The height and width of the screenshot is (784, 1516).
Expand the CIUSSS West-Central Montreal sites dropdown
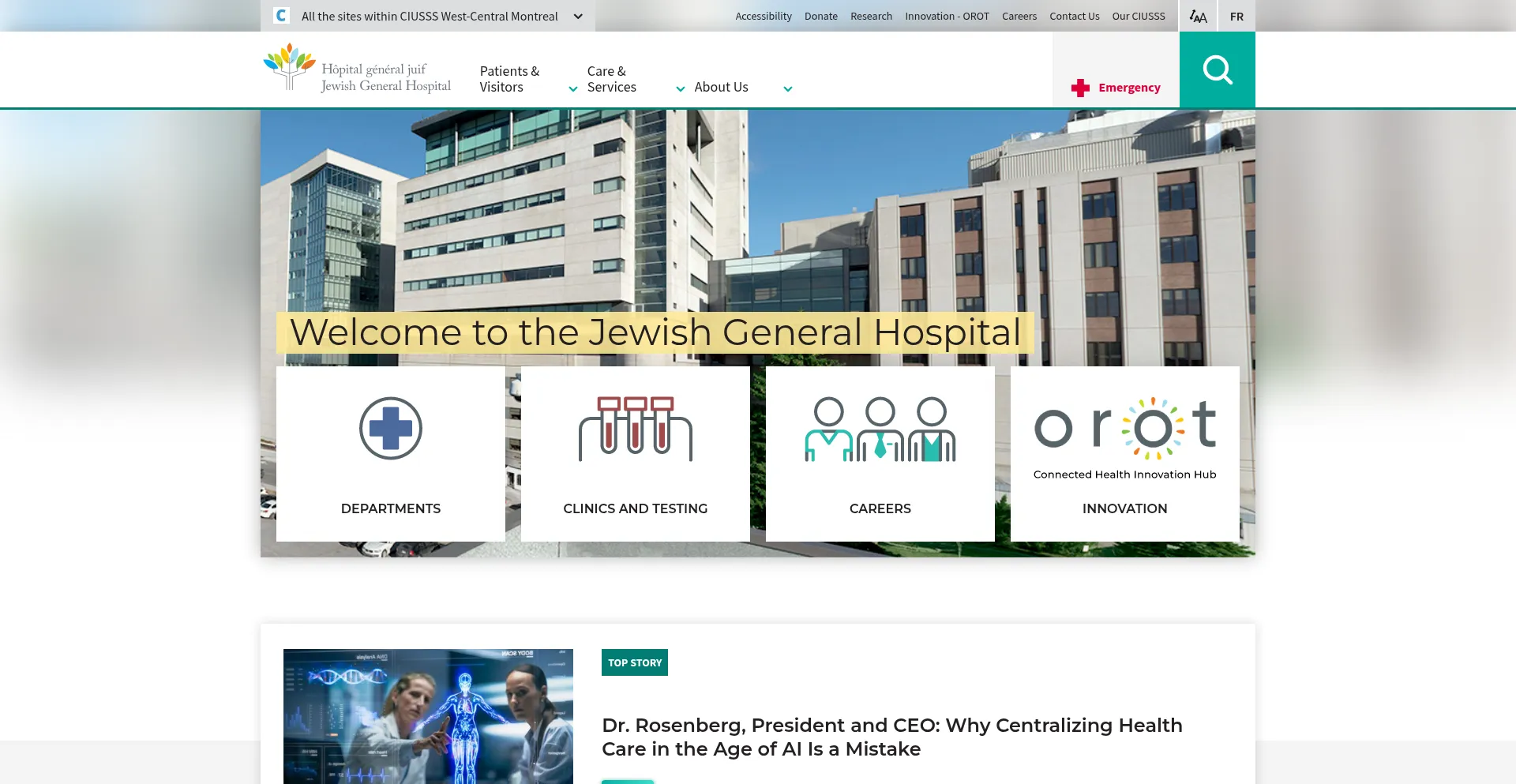coord(578,17)
